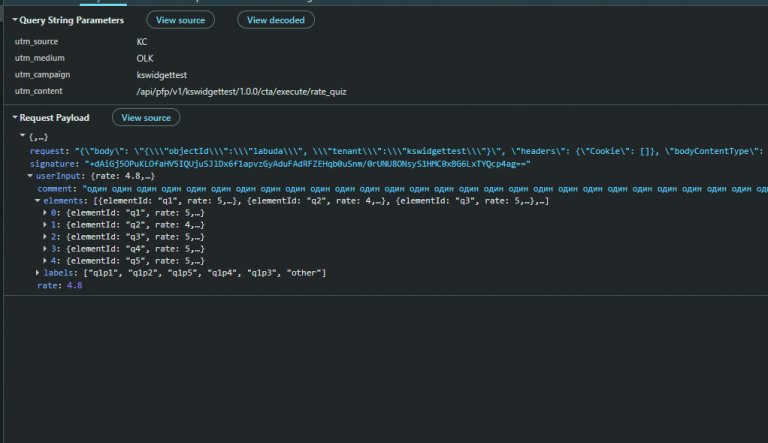Select the OLK parameter value

[x=145, y=58]
